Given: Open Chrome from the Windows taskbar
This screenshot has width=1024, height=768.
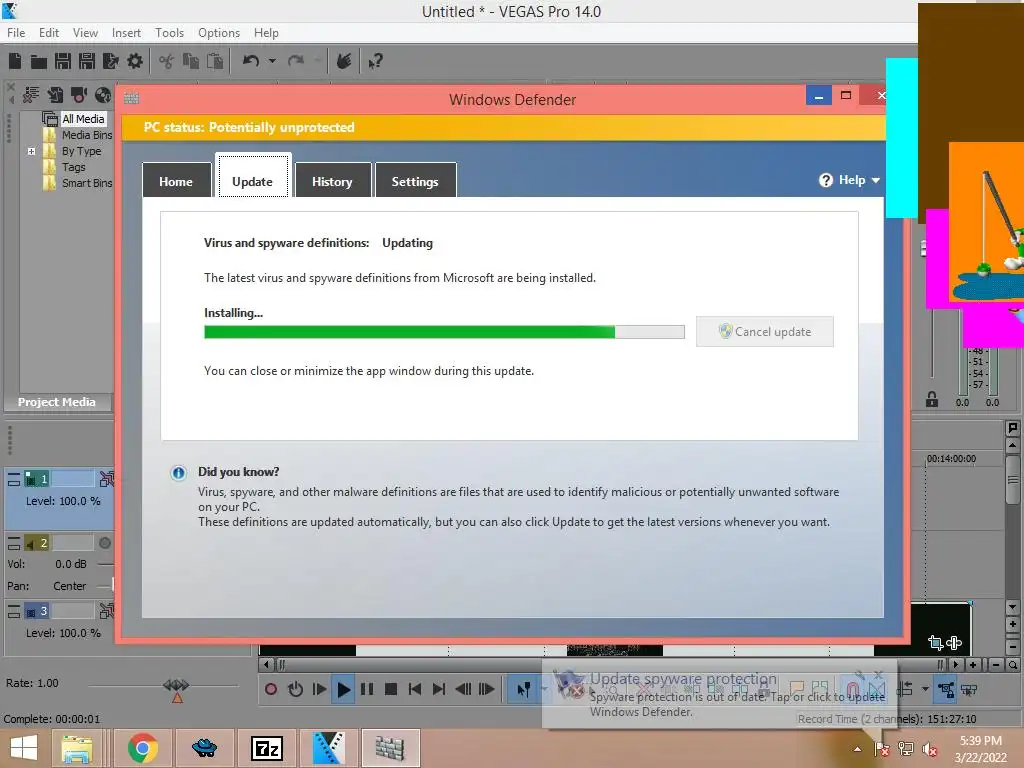Looking at the screenshot, I should tap(142, 748).
